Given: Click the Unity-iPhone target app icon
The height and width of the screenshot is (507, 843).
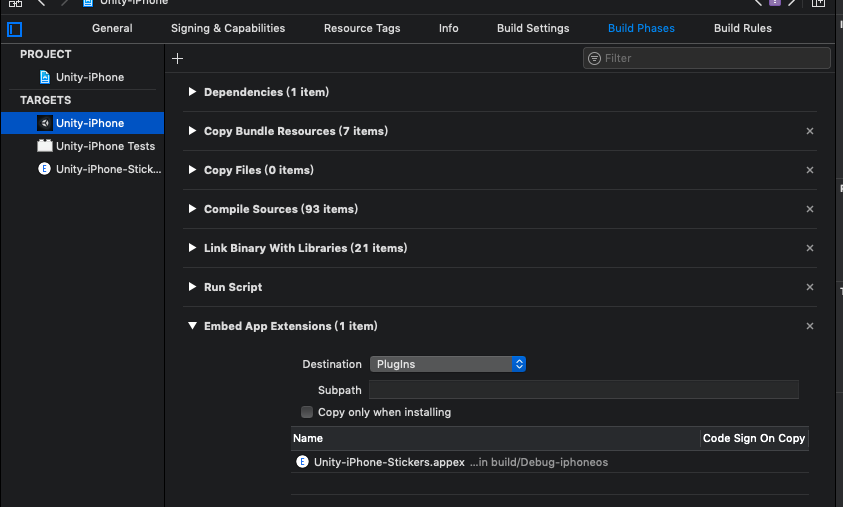Looking at the screenshot, I should (45, 123).
